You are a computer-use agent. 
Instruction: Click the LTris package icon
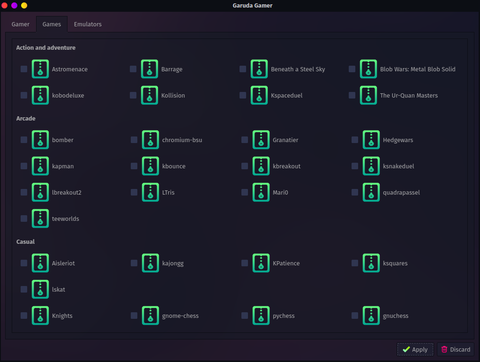[150, 192]
